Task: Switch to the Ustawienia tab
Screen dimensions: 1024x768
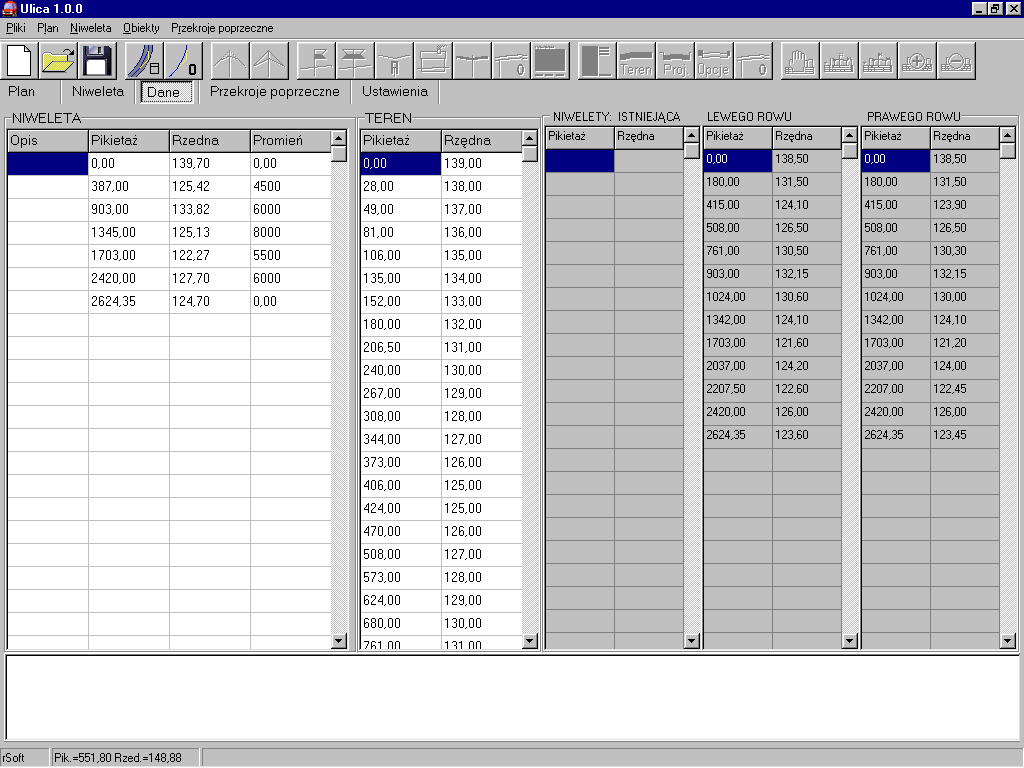Action: click(x=394, y=91)
